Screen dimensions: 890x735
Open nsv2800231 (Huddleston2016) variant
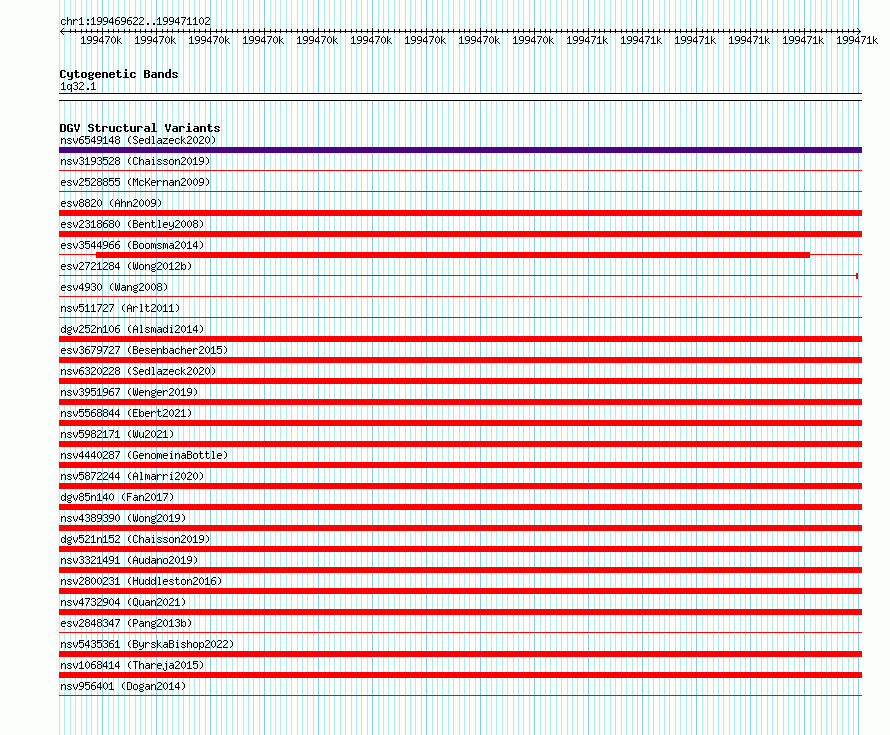[x=141, y=581]
